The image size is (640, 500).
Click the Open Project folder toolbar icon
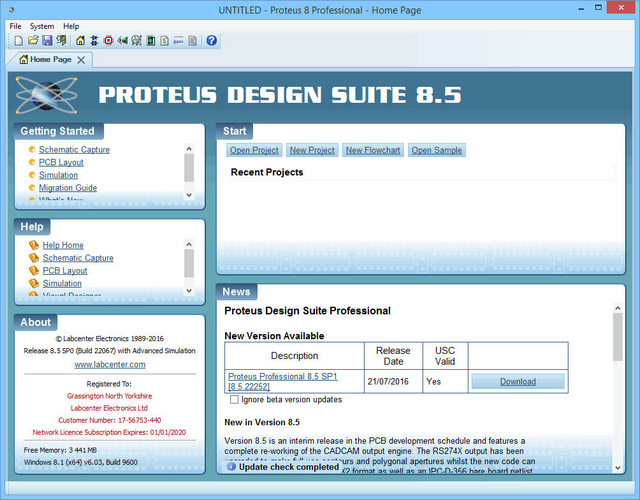(x=33, y=40)
